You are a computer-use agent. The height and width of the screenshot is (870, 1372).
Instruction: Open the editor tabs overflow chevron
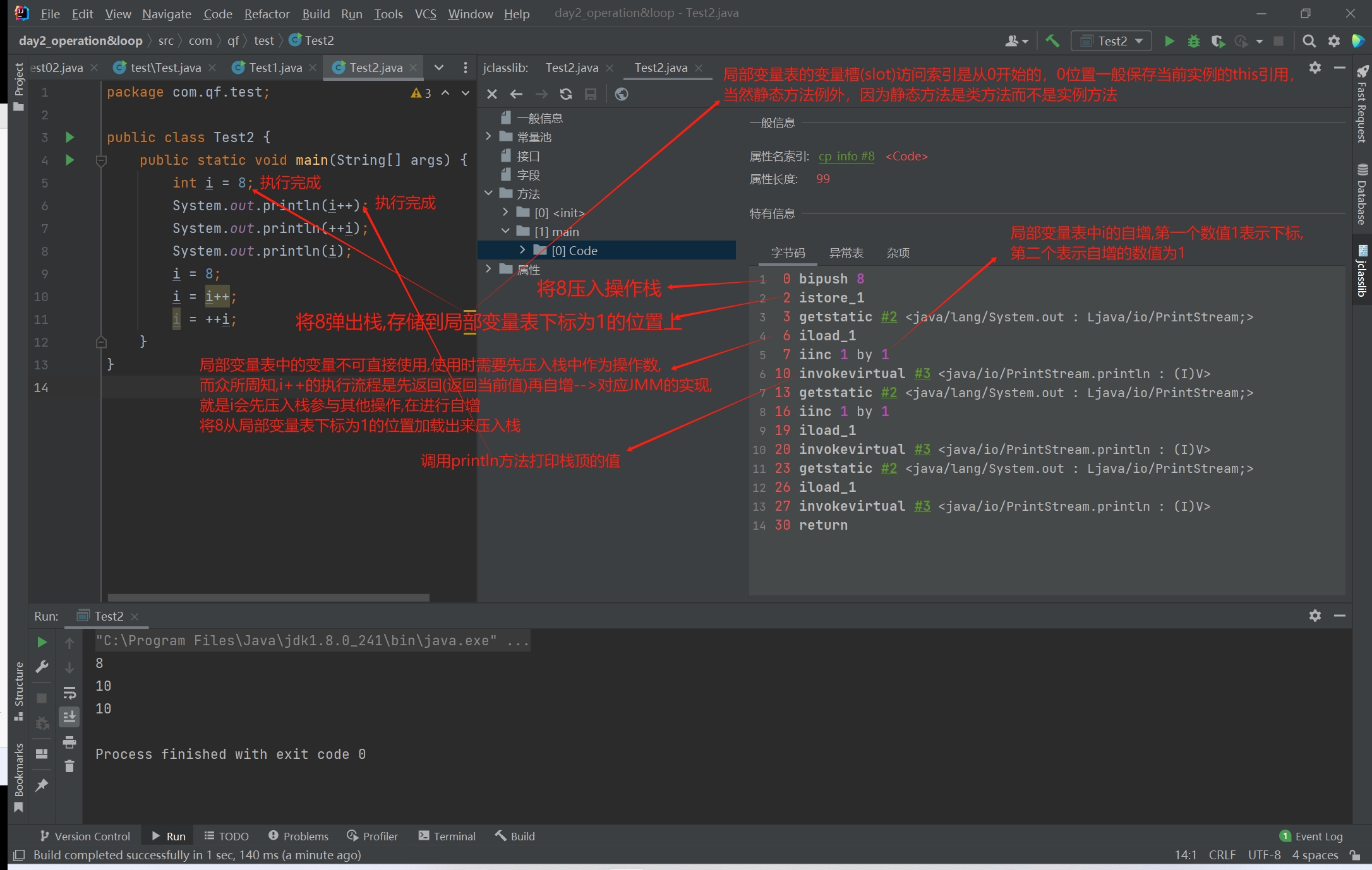coord(439,68)
